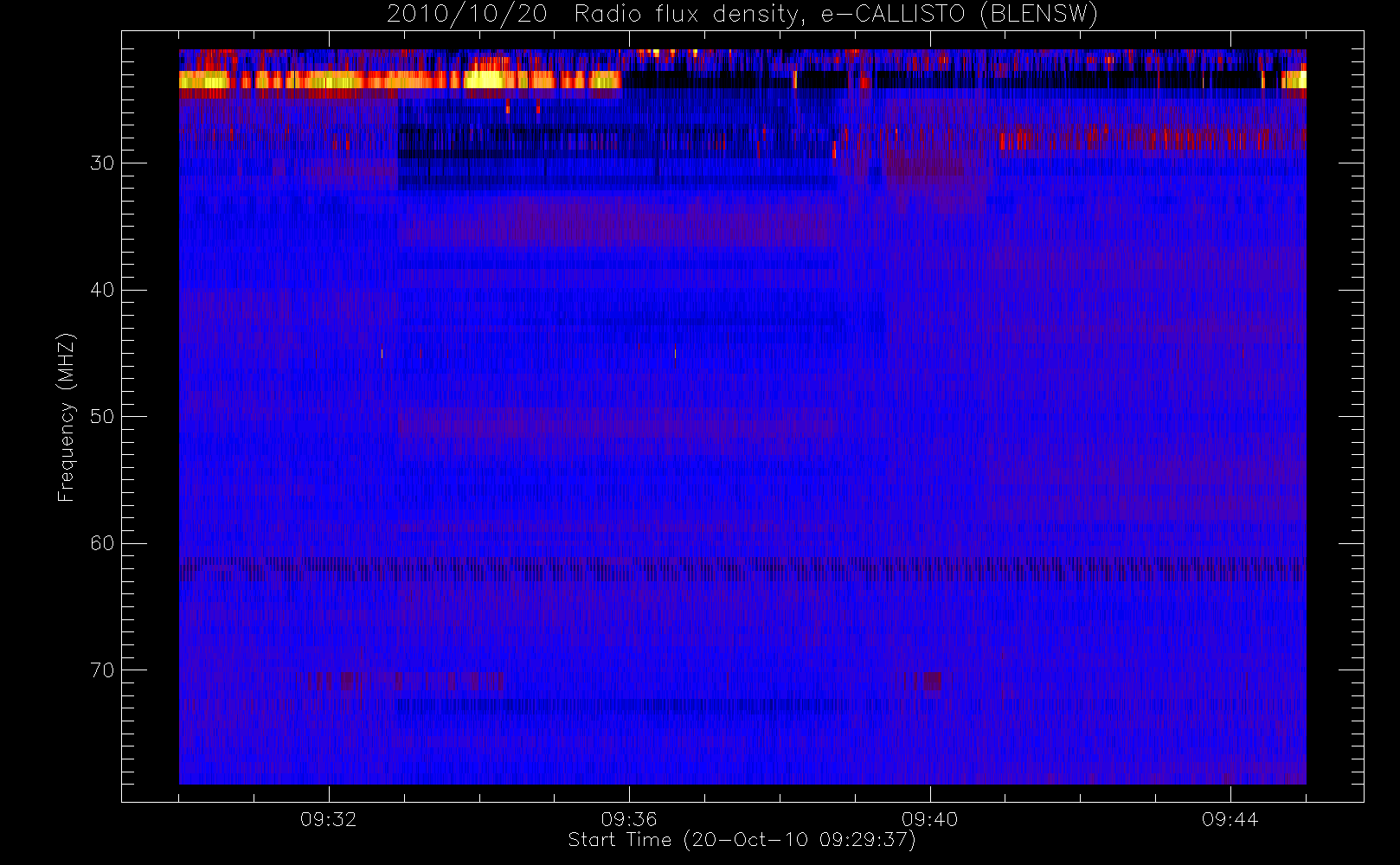Select the 09:40 time tick label
This screenshot has width=1400, height=865.
pyautogui.click(x=929, y=819)
